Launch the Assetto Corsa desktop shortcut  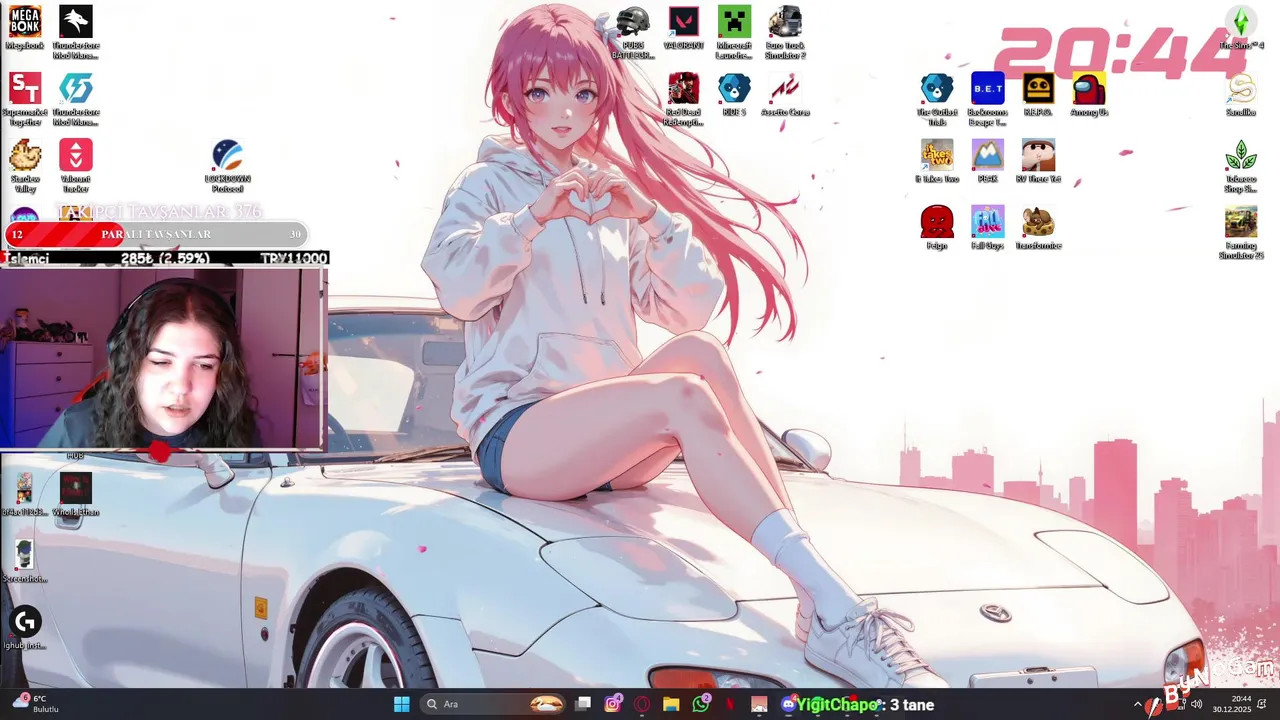pyautogui.click(x=785, y=94)
